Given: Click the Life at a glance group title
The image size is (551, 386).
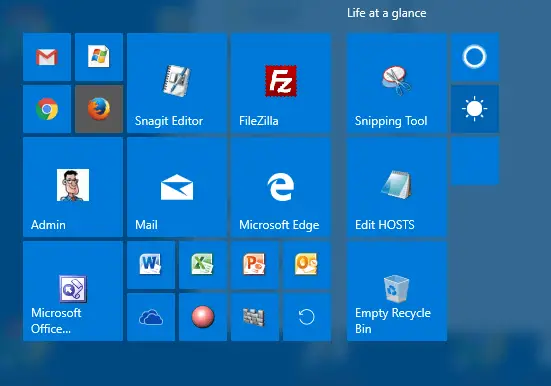Looking at the screenshot, I should pos(387,13).
